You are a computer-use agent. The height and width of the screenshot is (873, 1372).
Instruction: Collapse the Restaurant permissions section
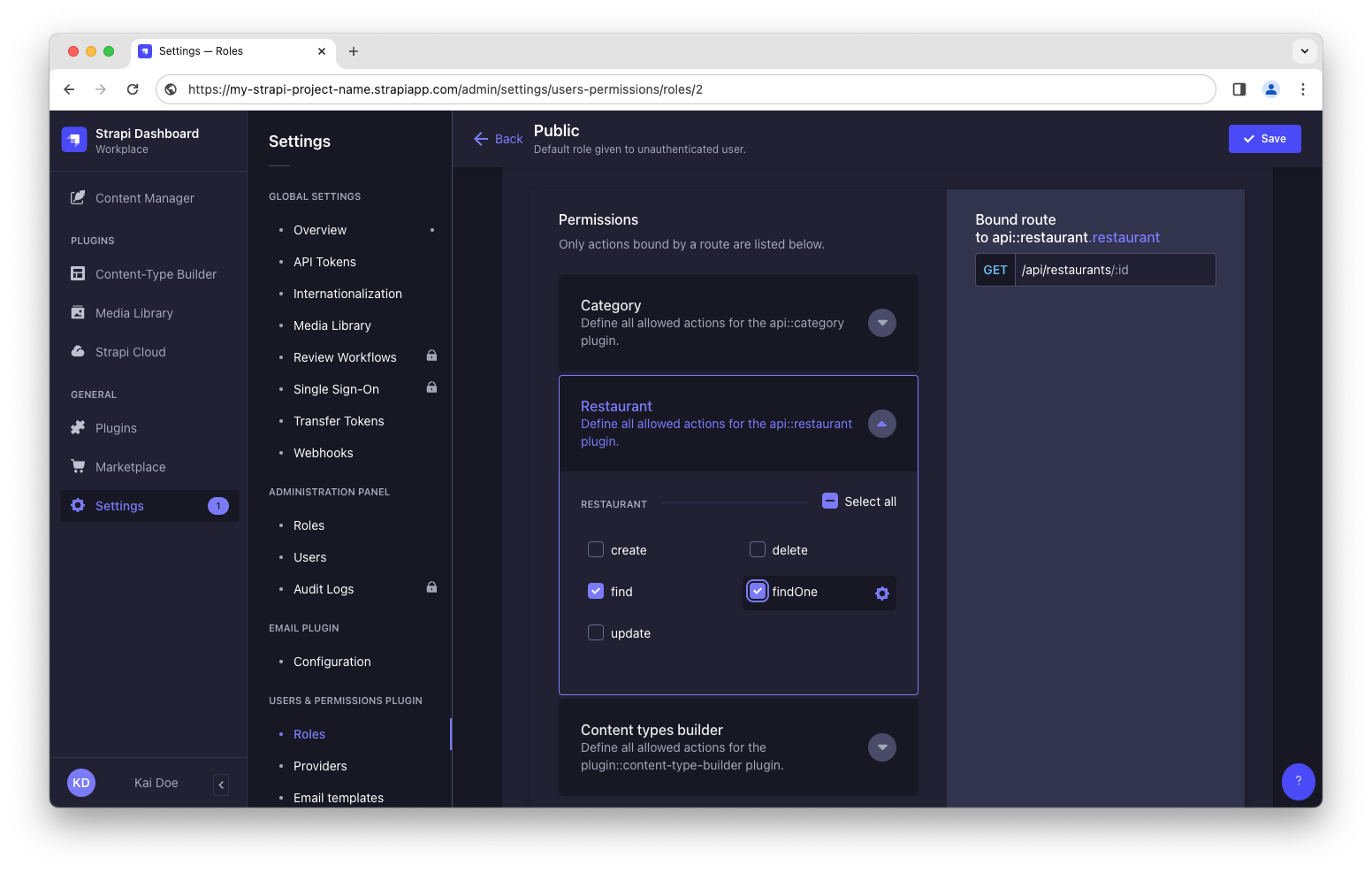pos(881,424)
